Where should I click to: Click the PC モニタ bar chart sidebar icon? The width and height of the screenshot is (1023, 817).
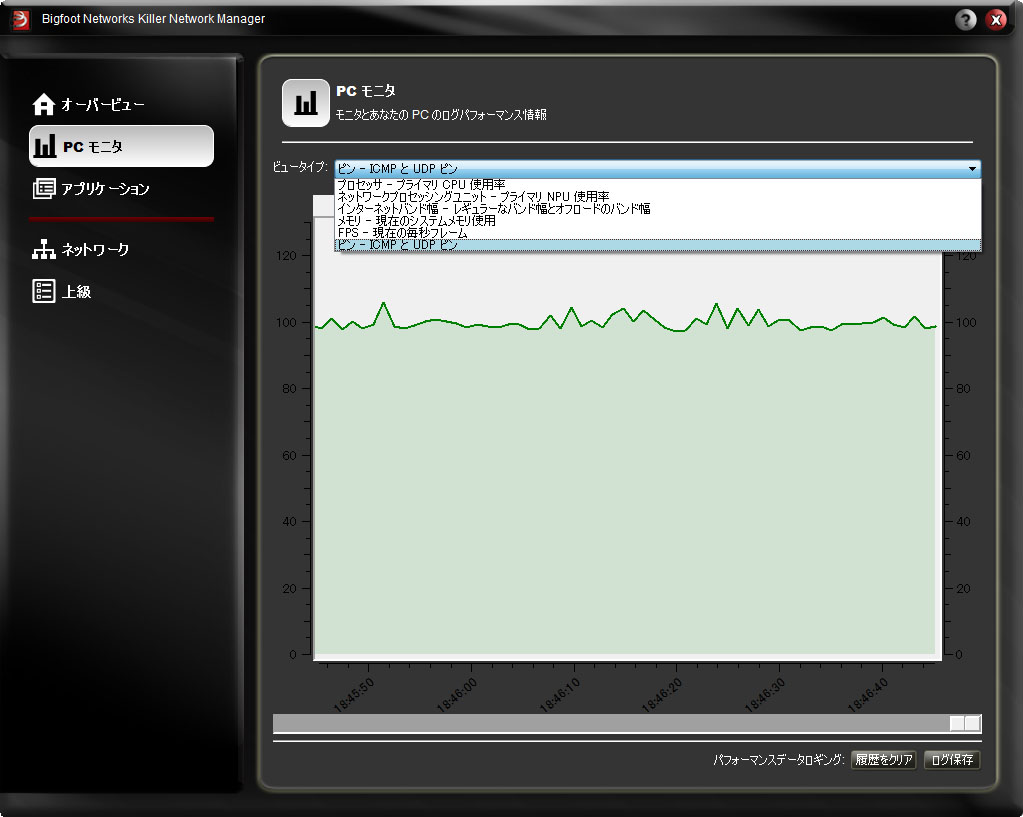pyautogui.click(x=44, y=146)
